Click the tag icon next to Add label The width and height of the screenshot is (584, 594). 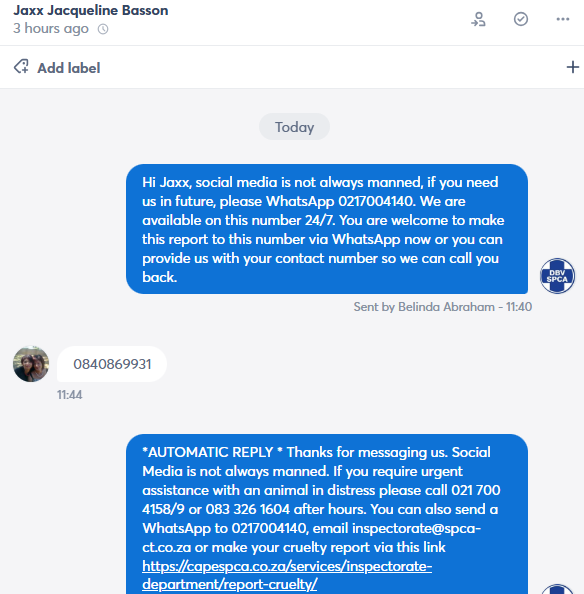pos(21,67)
